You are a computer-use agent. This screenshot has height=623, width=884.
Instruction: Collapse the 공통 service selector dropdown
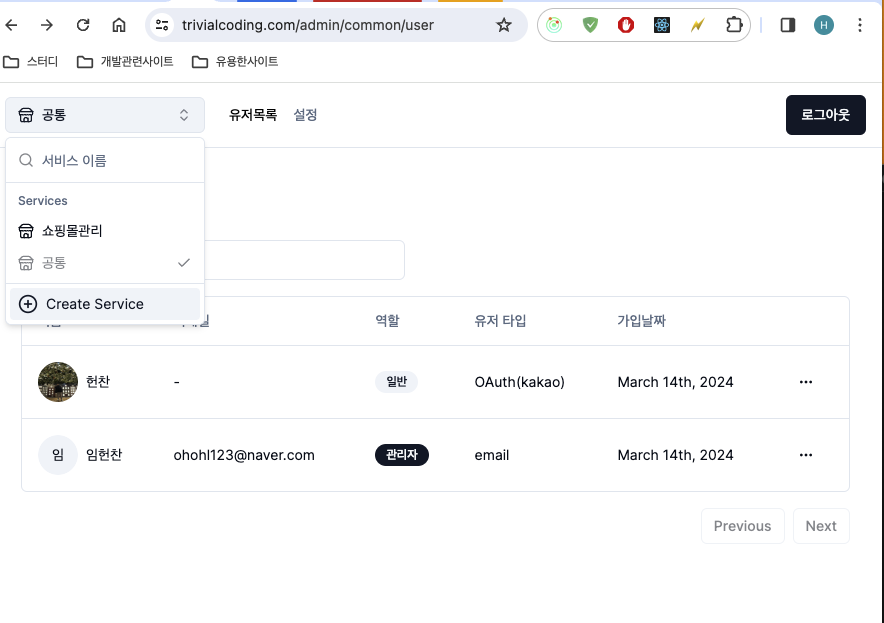[105, 115]
